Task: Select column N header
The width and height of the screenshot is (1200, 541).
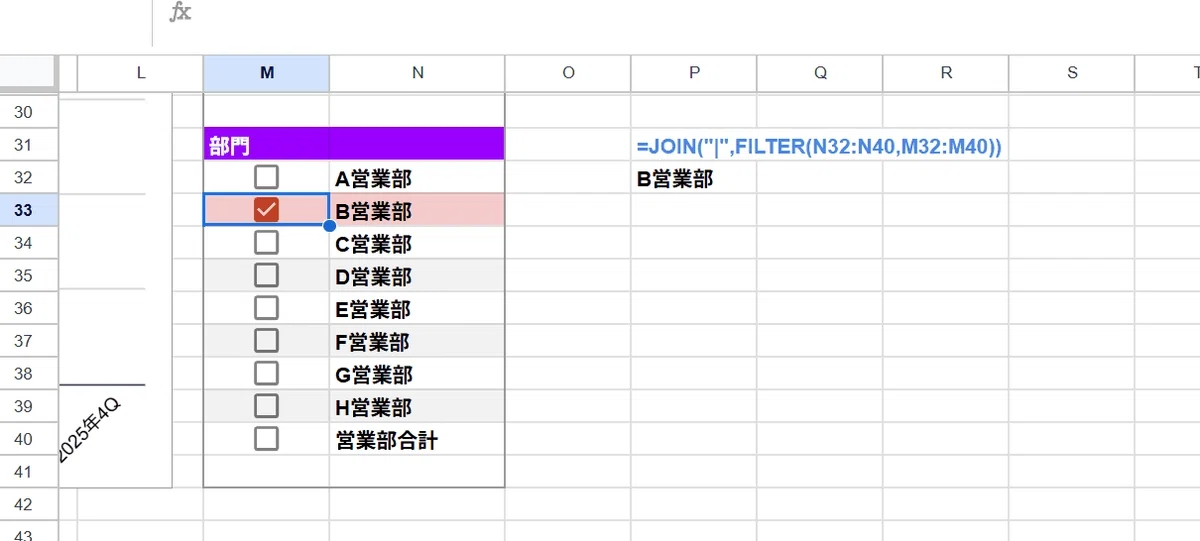Action: click(x=417, y=72)
